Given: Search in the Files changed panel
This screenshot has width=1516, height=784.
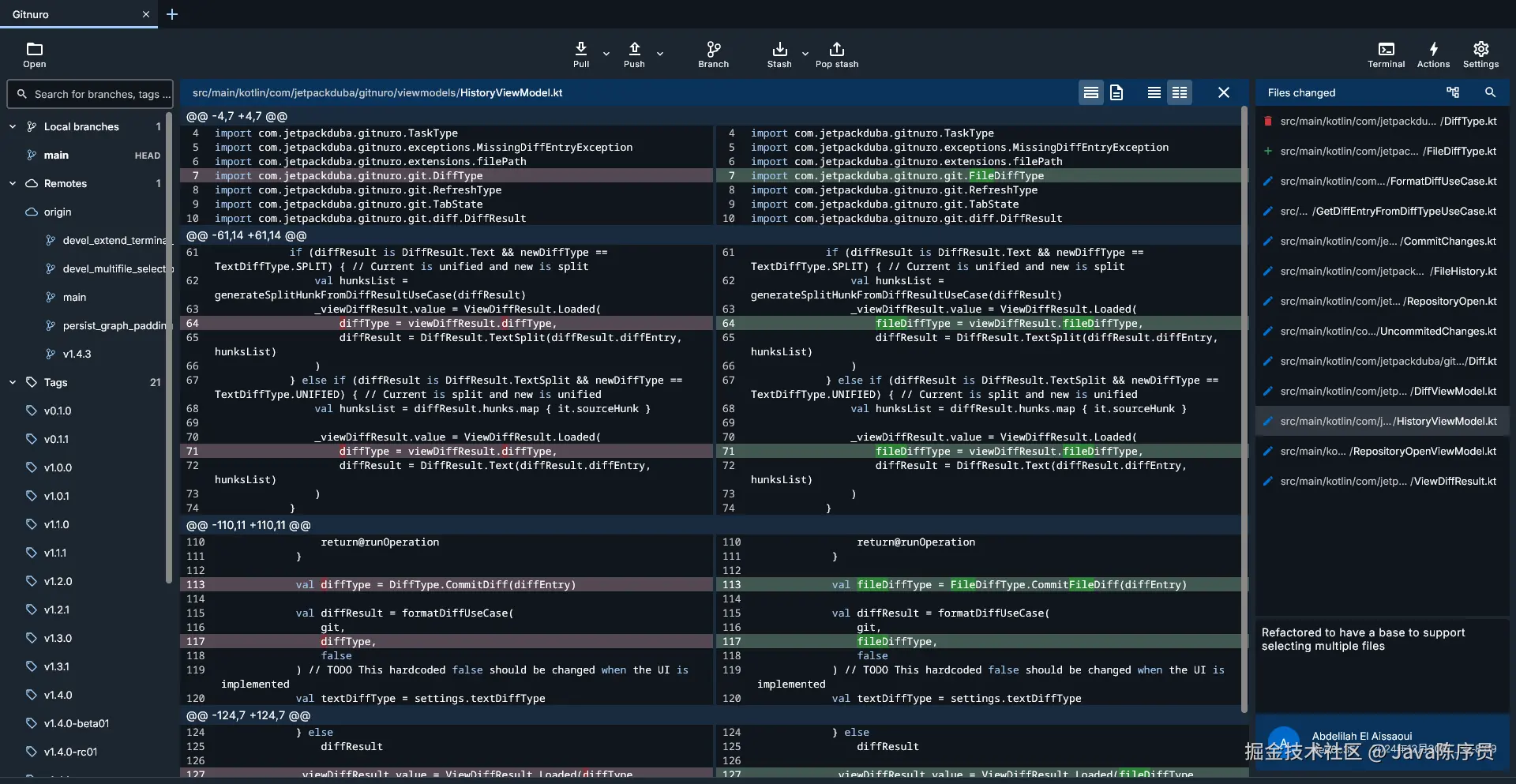Looking at the screenshot, I should pos(1490,92).
